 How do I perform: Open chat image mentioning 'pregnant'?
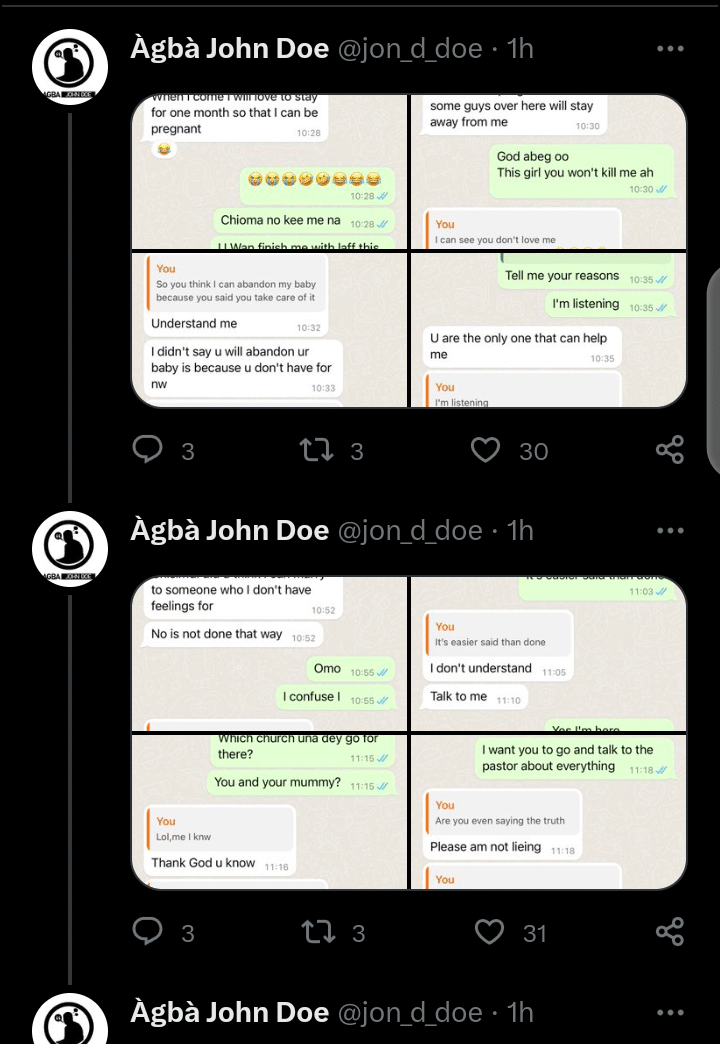click(x=269, y=172)
